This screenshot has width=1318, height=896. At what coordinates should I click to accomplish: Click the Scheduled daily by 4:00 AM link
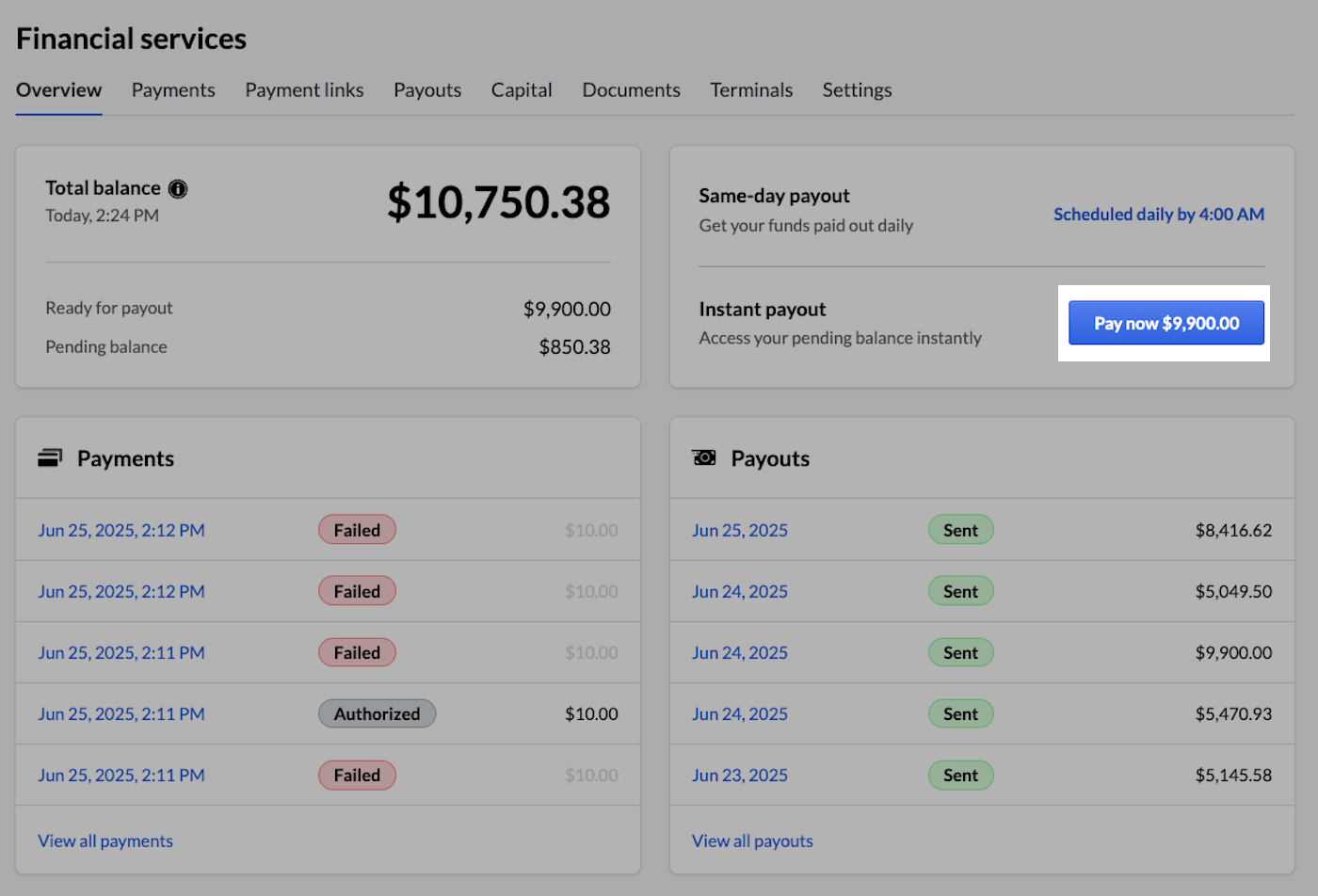coord(1158,214)
